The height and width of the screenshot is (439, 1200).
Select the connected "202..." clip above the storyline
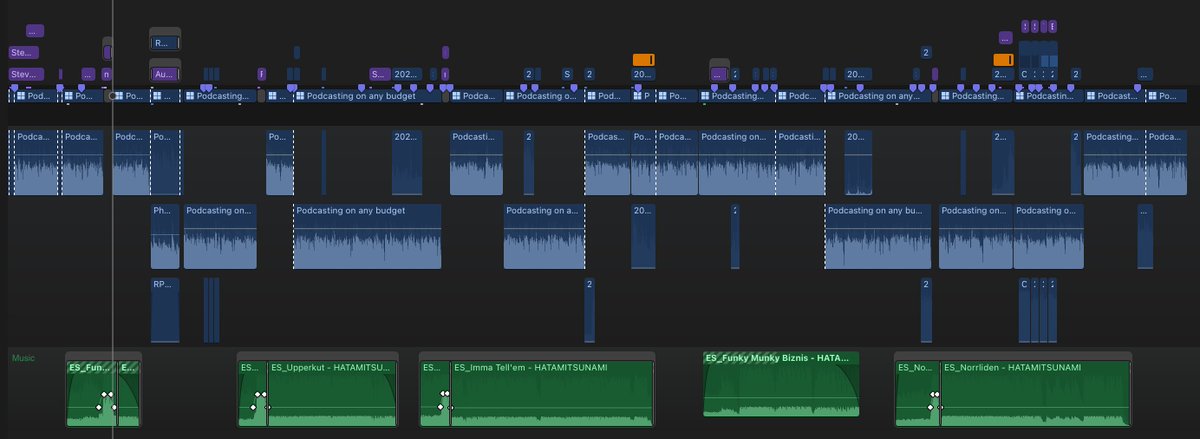pos(406,74)
